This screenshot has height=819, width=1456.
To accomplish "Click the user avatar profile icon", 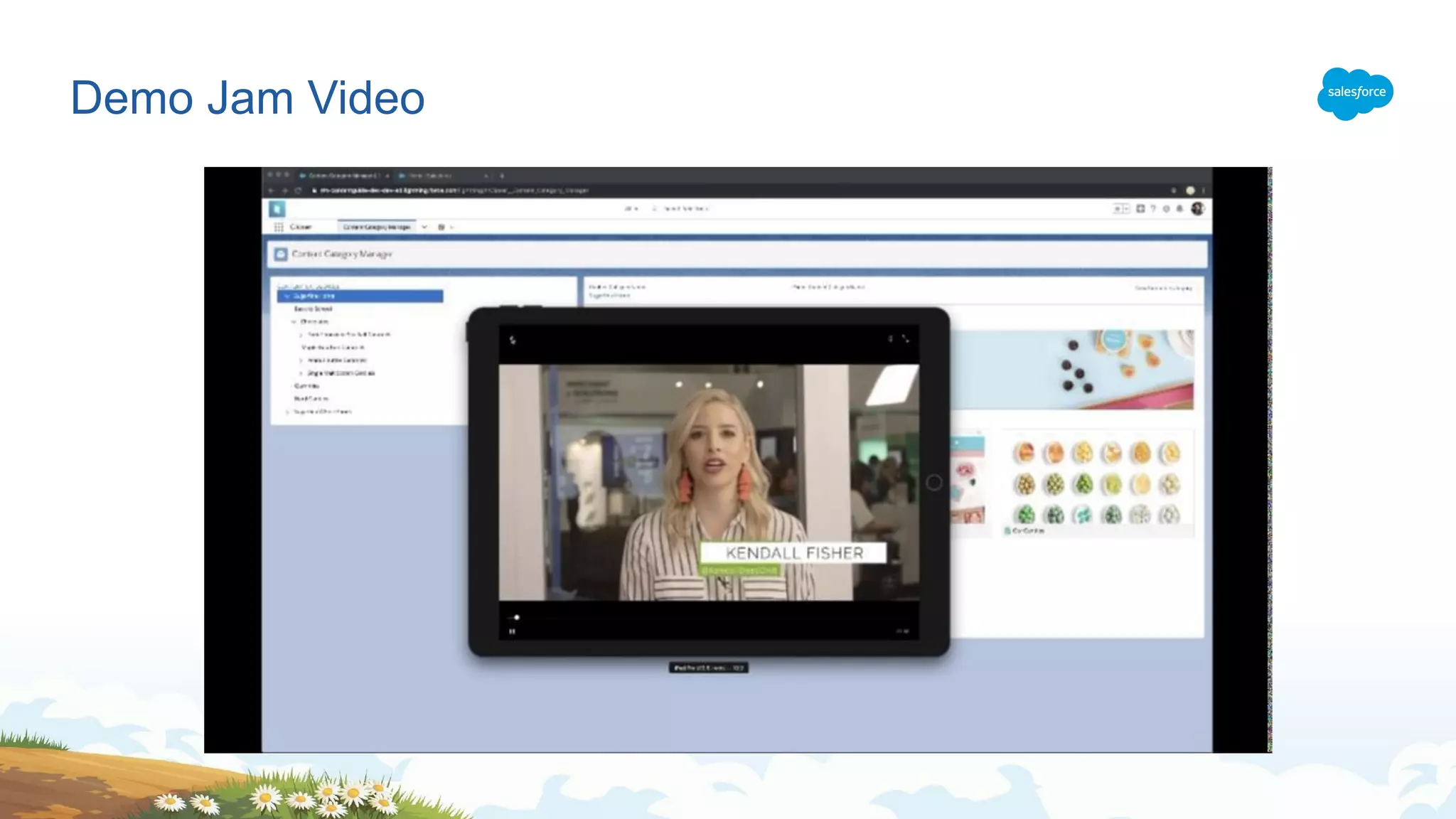I will (1197, 208).
